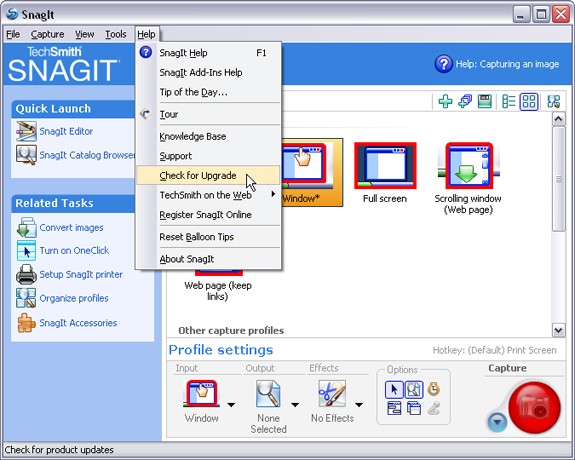Open the SnagIt Editor link
Screen dimensions: 575x460
coord(66,131)
